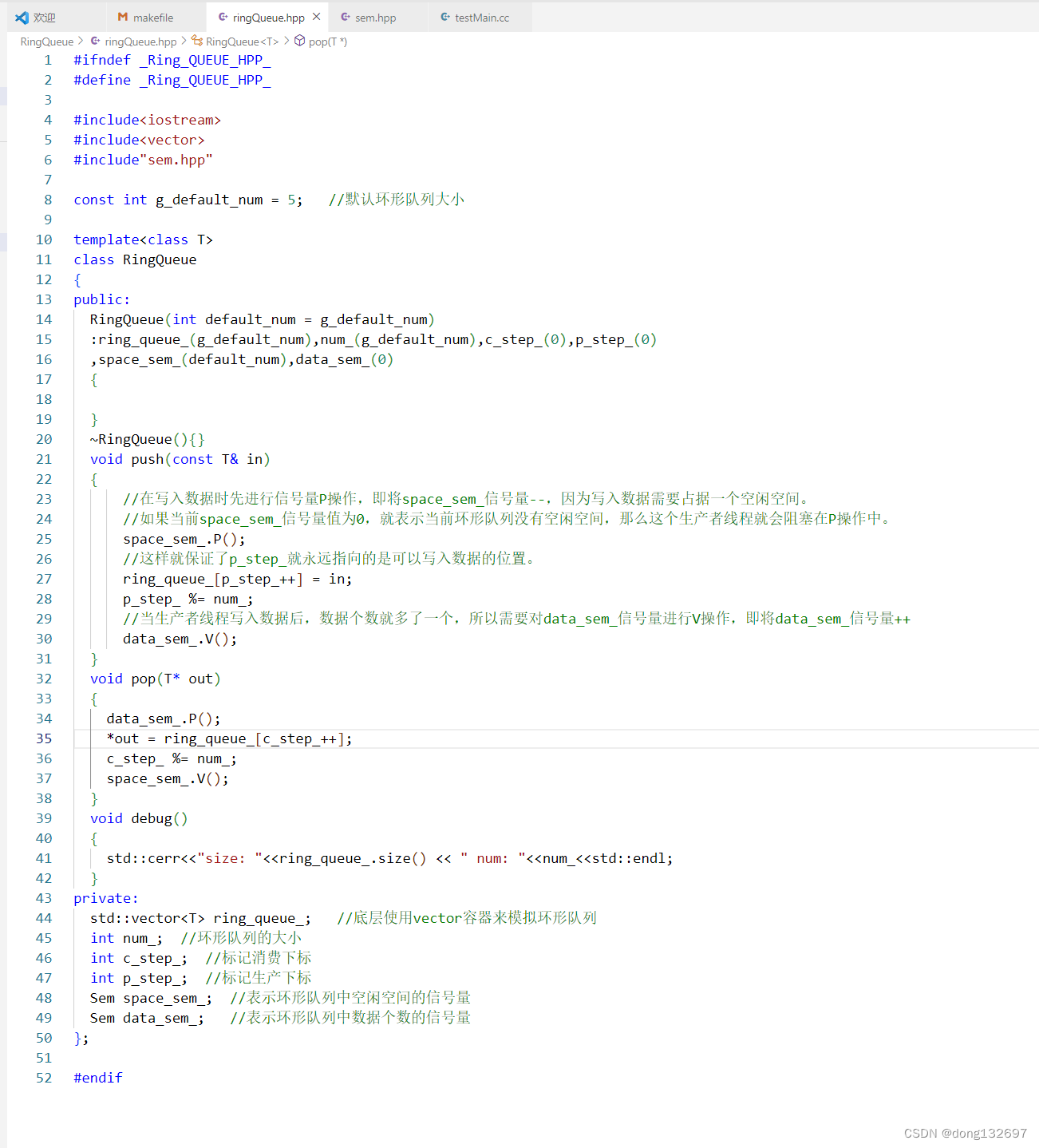Screen dimensions: 1039x1148
Task: Click the '#include<vector>' line
Action: pyautogui.click(x=139, y=140)
